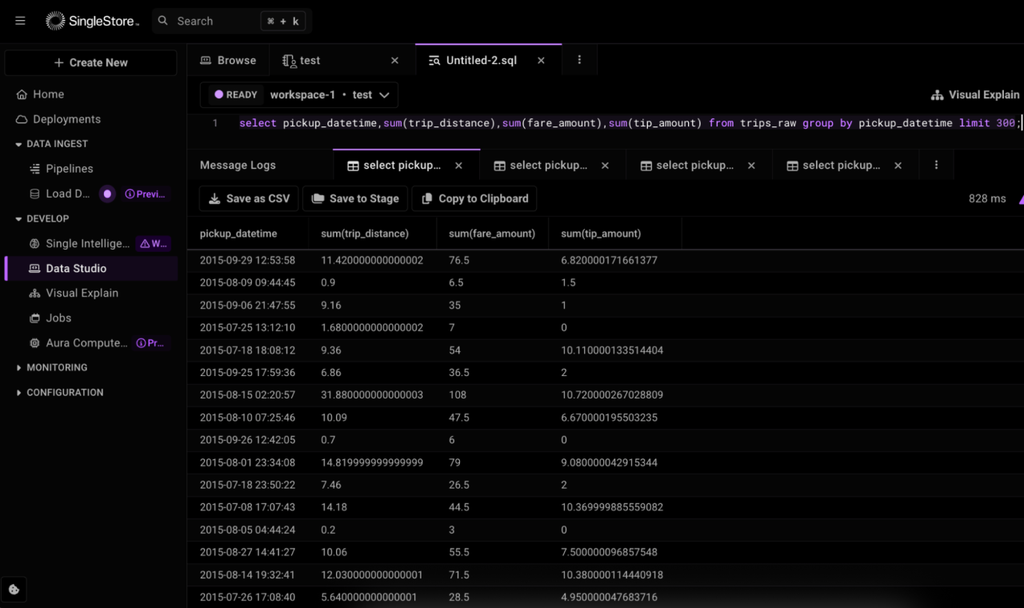1024x608 pixels.
Task: Expand the Configuration section
Action: coord(18,393)
